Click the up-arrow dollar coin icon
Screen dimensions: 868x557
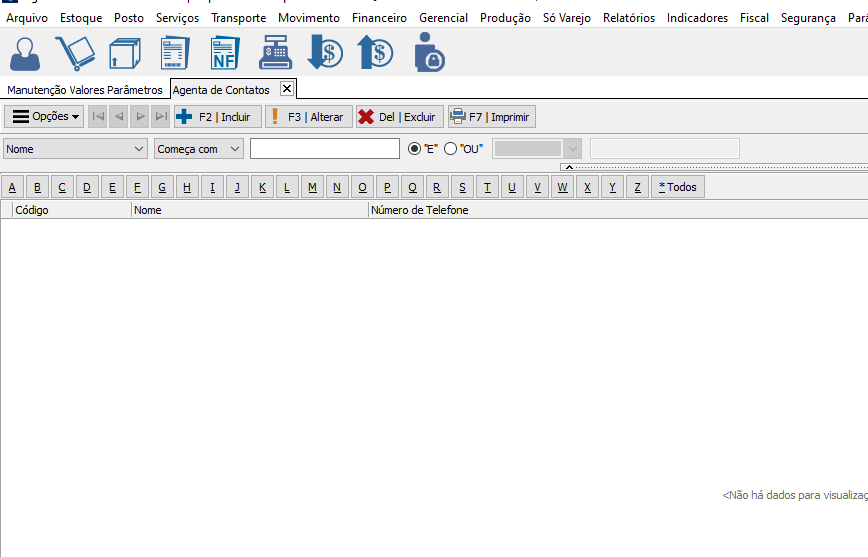click(375, 52)
